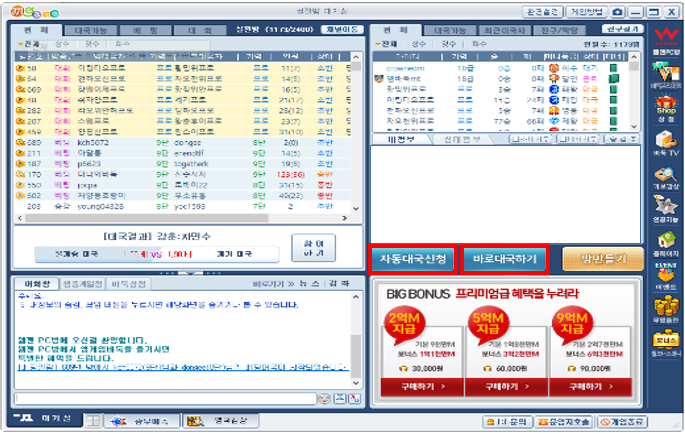This screenshot has height=434, width=685.
Task: Select room row with player young04328
Action: pyautogui.click(x=183, y=206)
